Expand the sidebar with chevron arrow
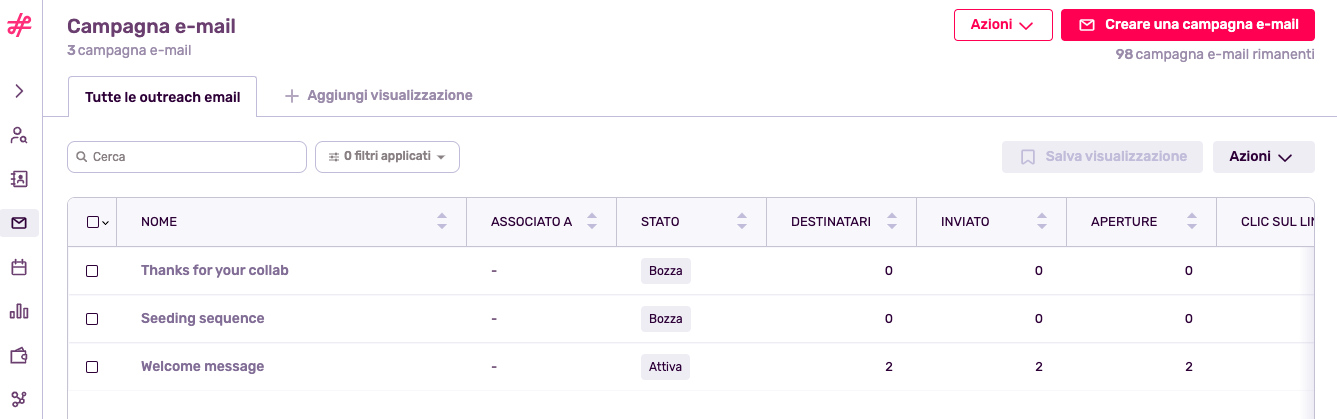1337x419 pixels. click(x=19, y=91)
